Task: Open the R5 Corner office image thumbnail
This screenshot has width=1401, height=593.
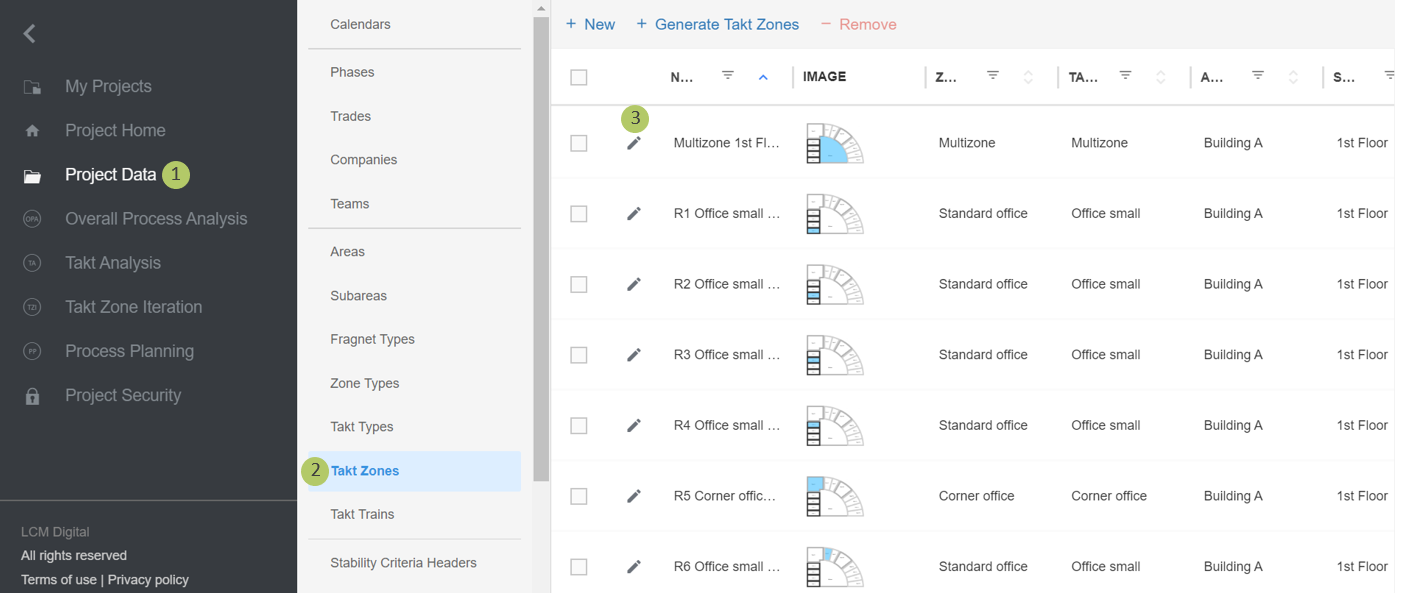Action: point(834,496)
